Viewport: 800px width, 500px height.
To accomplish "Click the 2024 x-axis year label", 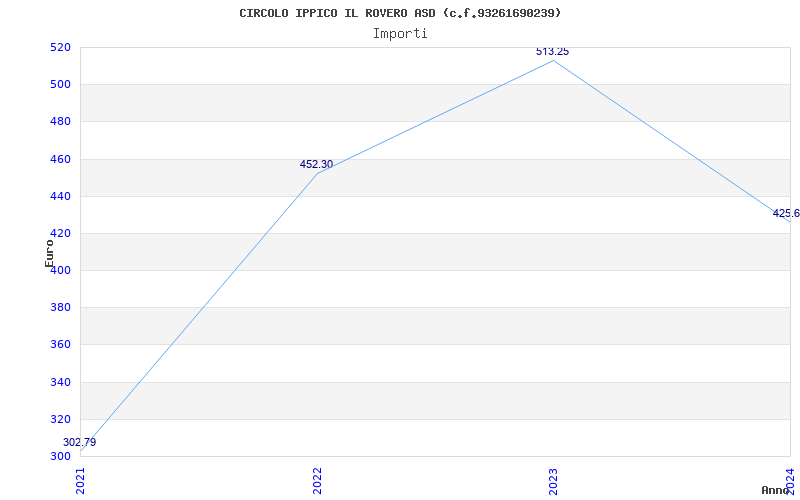I will [790, 481].
